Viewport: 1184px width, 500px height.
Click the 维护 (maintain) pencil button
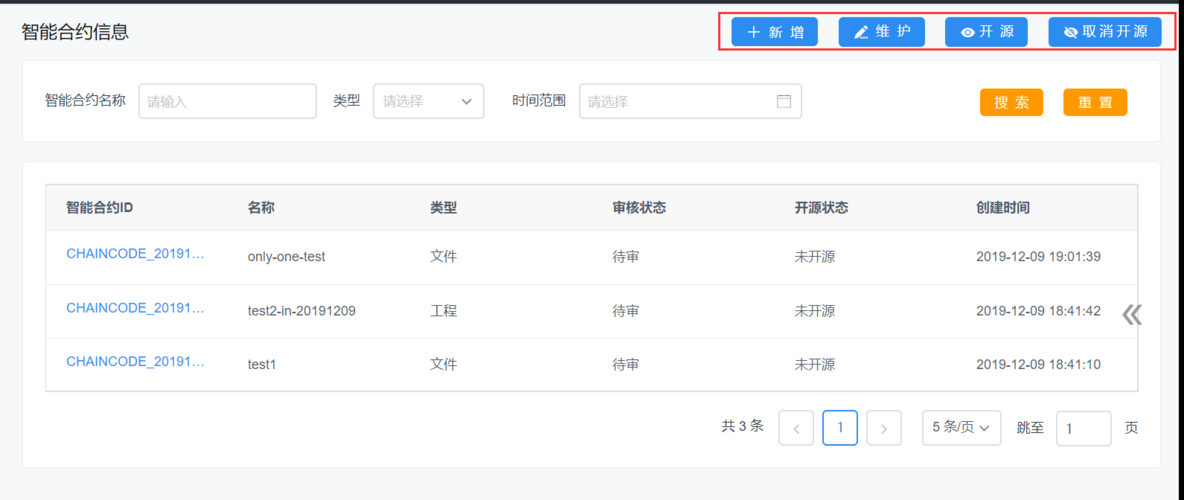pos(881,32)
